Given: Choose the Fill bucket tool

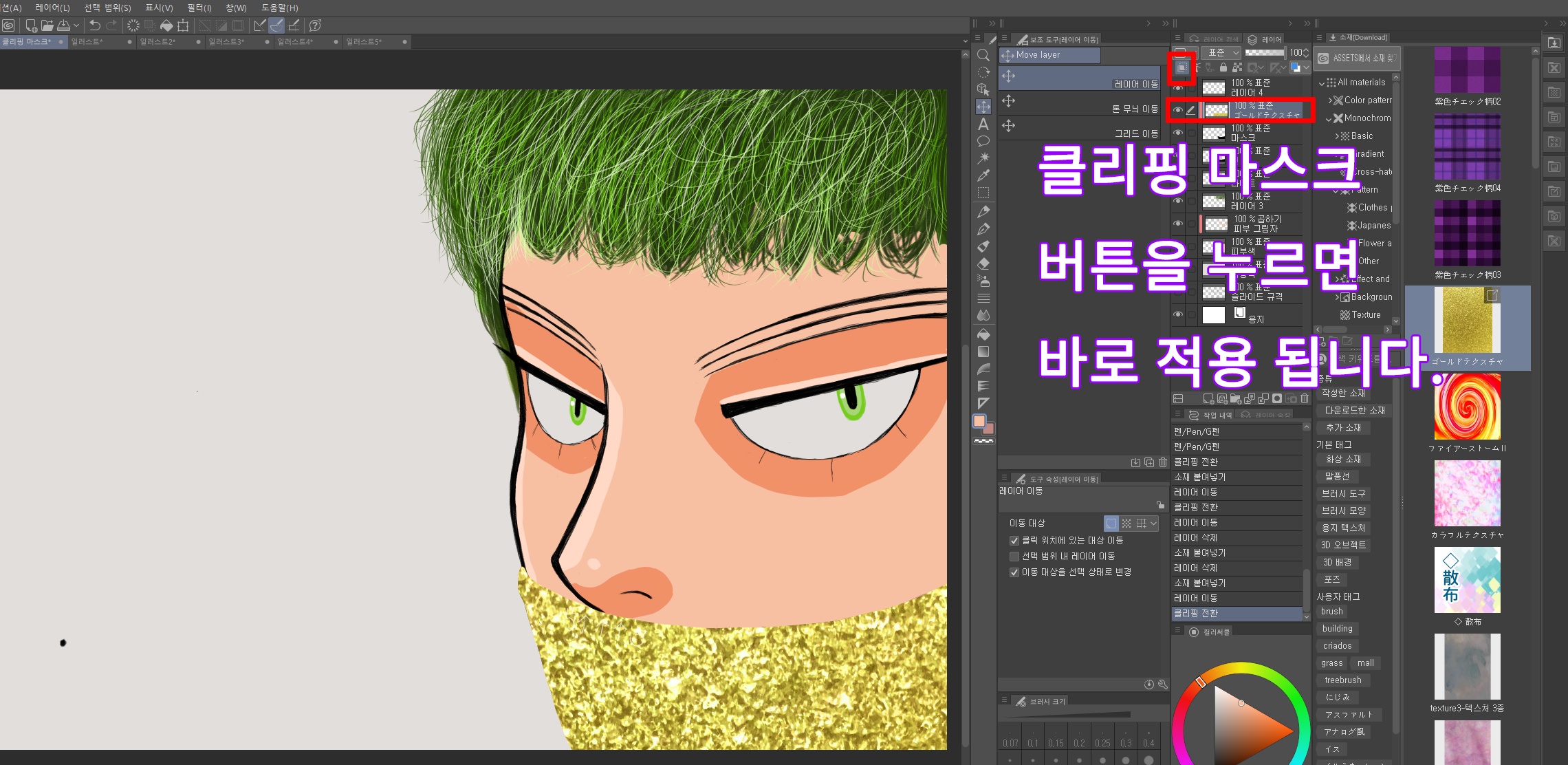Looking at the screenshot, I should pos(983,334).
